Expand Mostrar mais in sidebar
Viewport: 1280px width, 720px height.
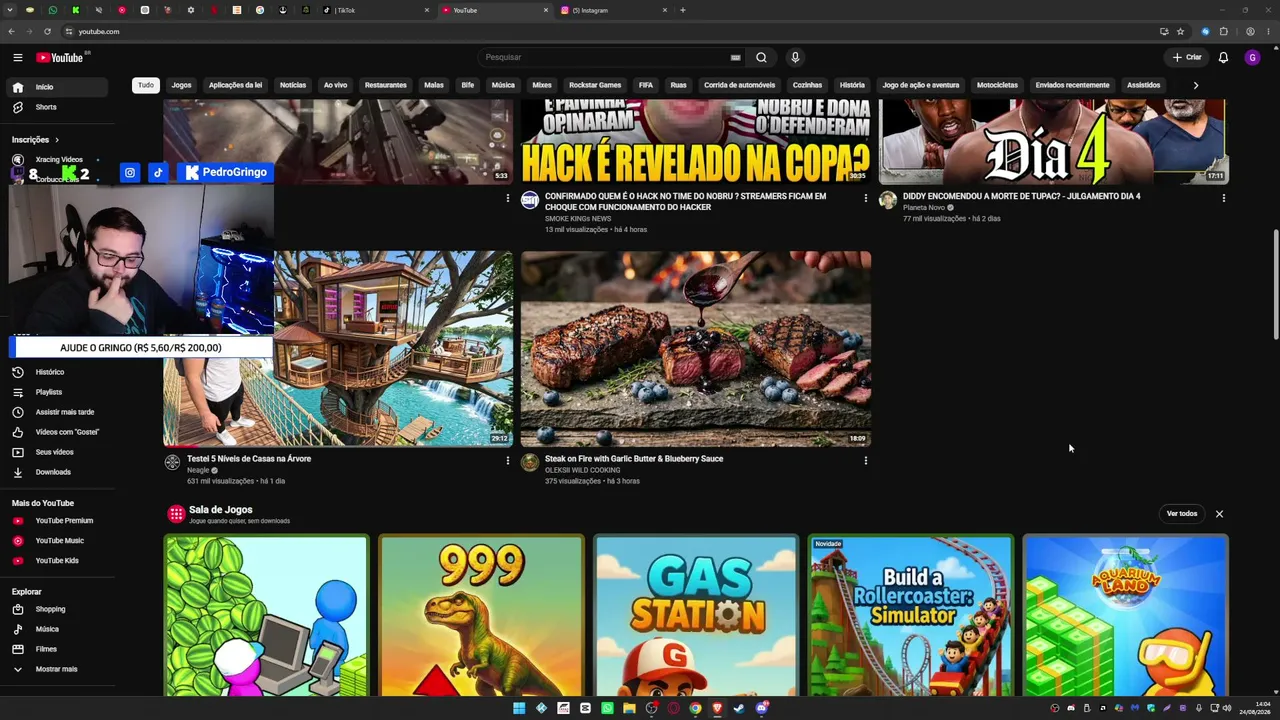[x=55, y=669]
